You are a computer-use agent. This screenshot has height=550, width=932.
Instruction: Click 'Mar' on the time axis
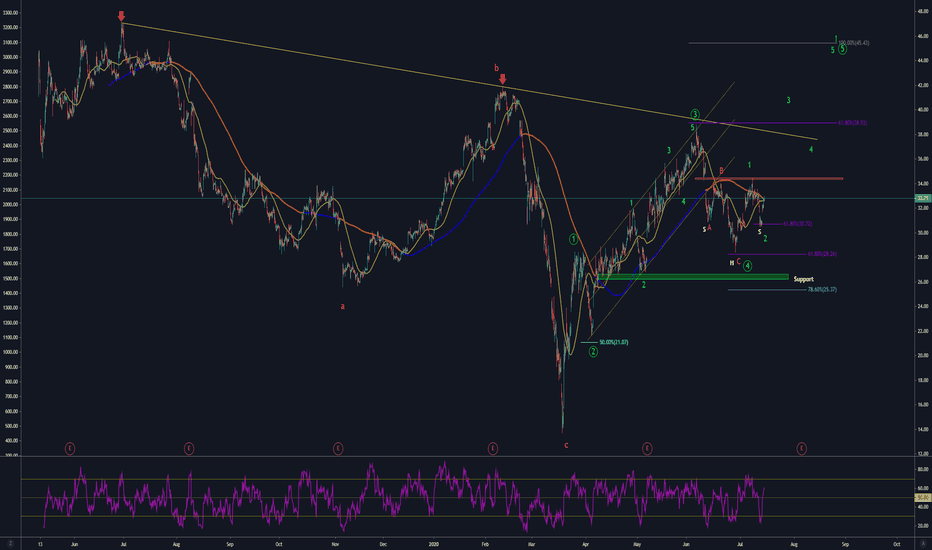click(531, 544)
